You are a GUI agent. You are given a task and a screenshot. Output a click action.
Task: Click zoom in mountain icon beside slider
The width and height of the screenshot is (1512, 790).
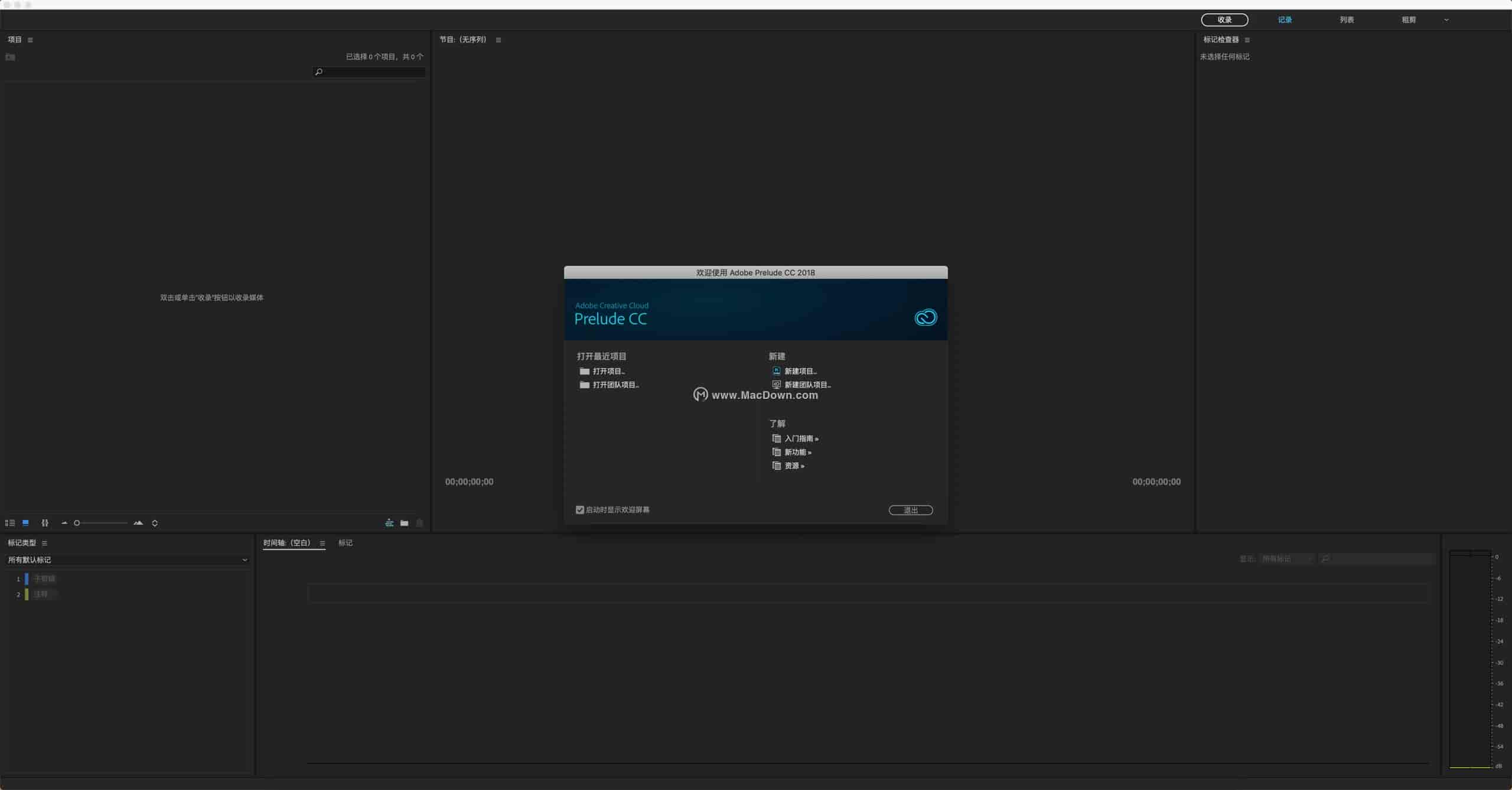[138, 523]
